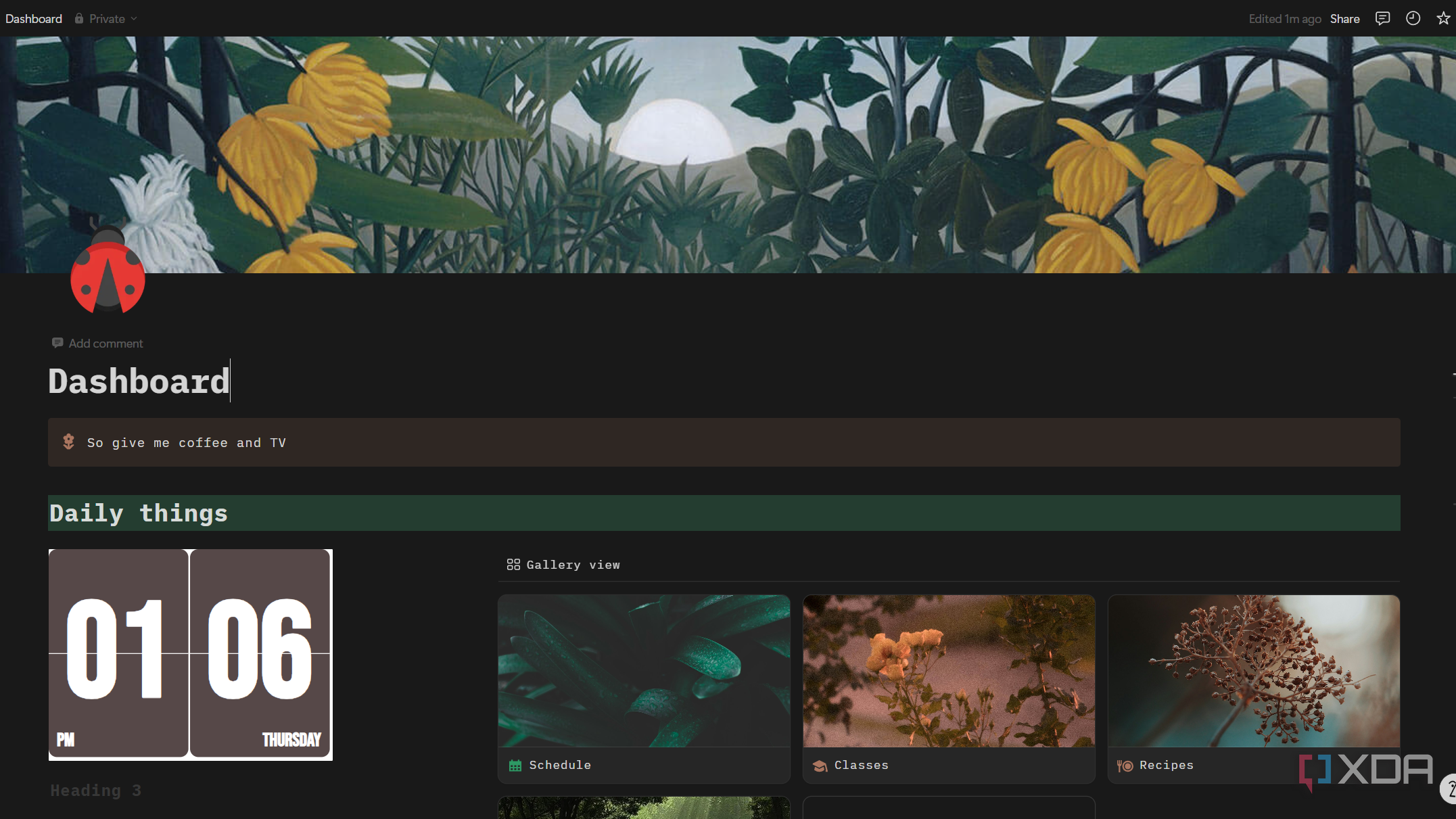The width and height of the screenshot is (1456, 819).
Task: Click Edited 1m ago timestamp
Action: pyautogui.click(x=1284, y=19)
